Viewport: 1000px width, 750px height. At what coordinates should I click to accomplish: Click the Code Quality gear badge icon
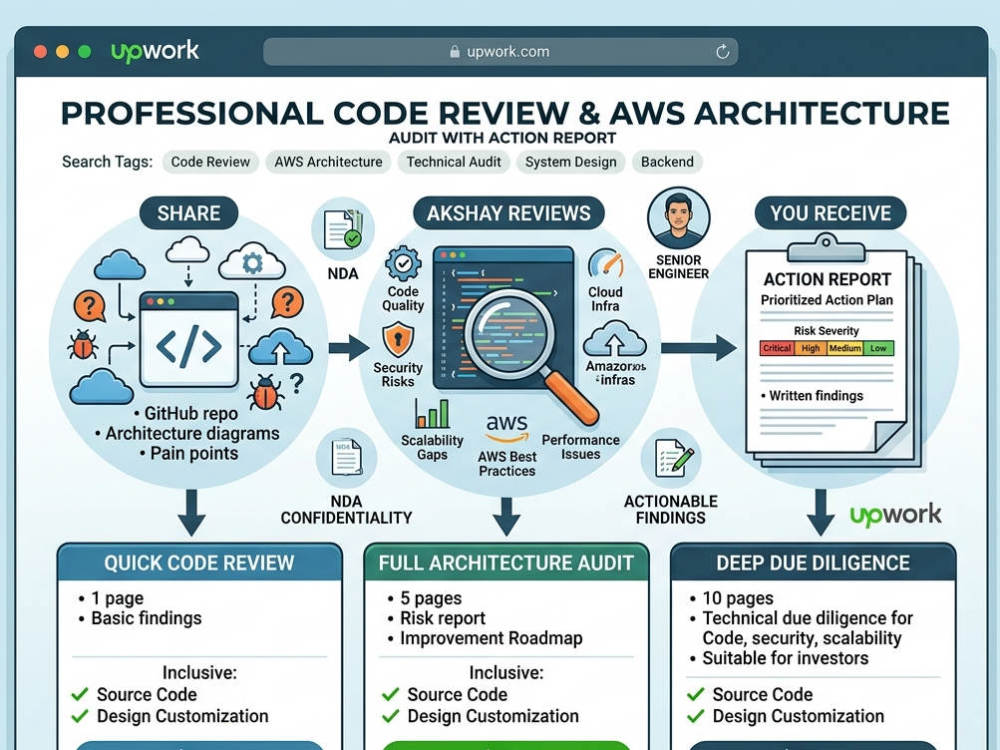coord(403,263)
